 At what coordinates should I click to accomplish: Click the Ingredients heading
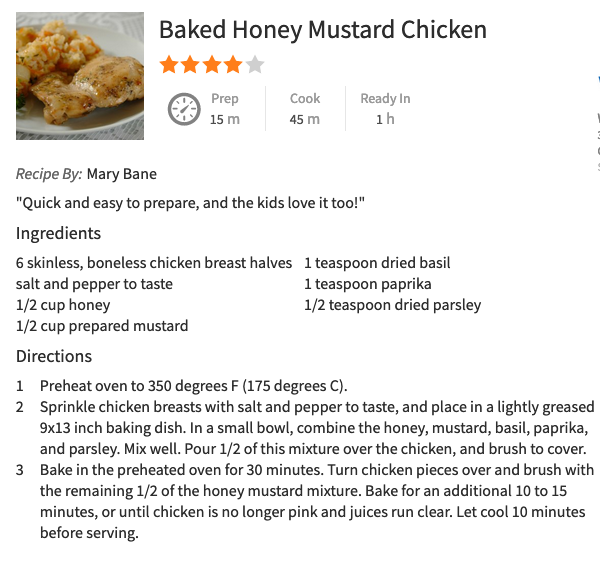click(x=59, y=233)
